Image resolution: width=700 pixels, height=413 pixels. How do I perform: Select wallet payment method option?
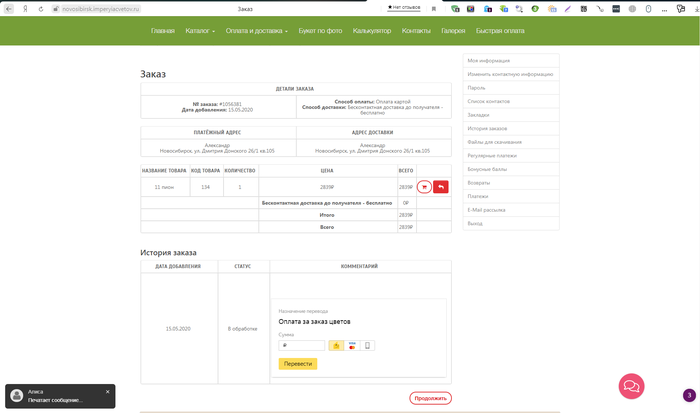tap(336, 345)
